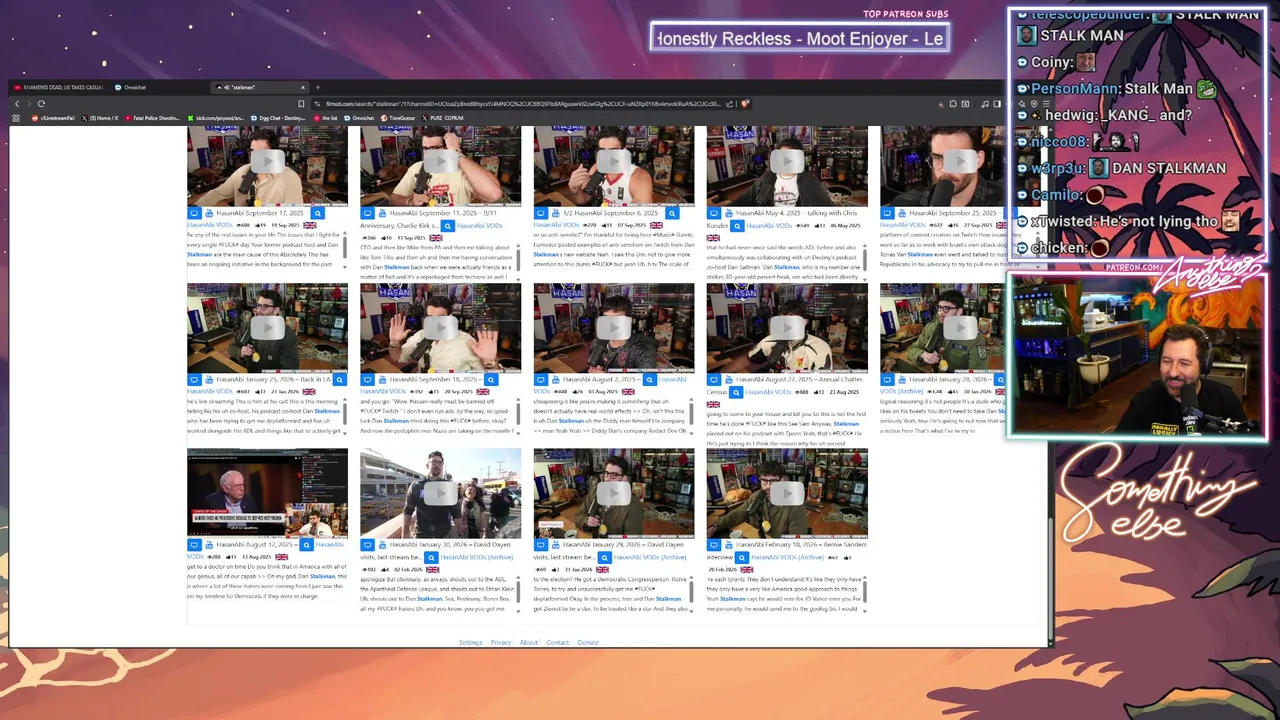Click monitor icon on February 18, 2026 card
Screen dimensions: 1280x720
713,545
